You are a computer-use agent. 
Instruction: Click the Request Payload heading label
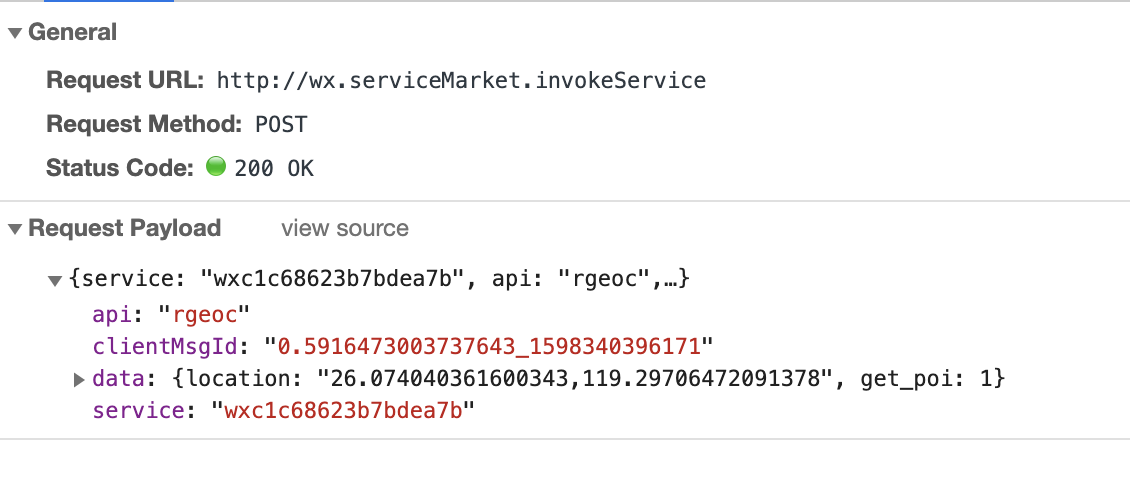tap(124, 228)
